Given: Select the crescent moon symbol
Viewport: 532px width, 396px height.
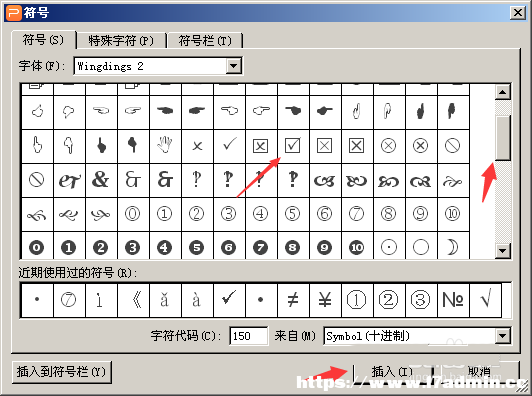Looking at the screenshot, I should pyautogui.click(x=453, y=247).
